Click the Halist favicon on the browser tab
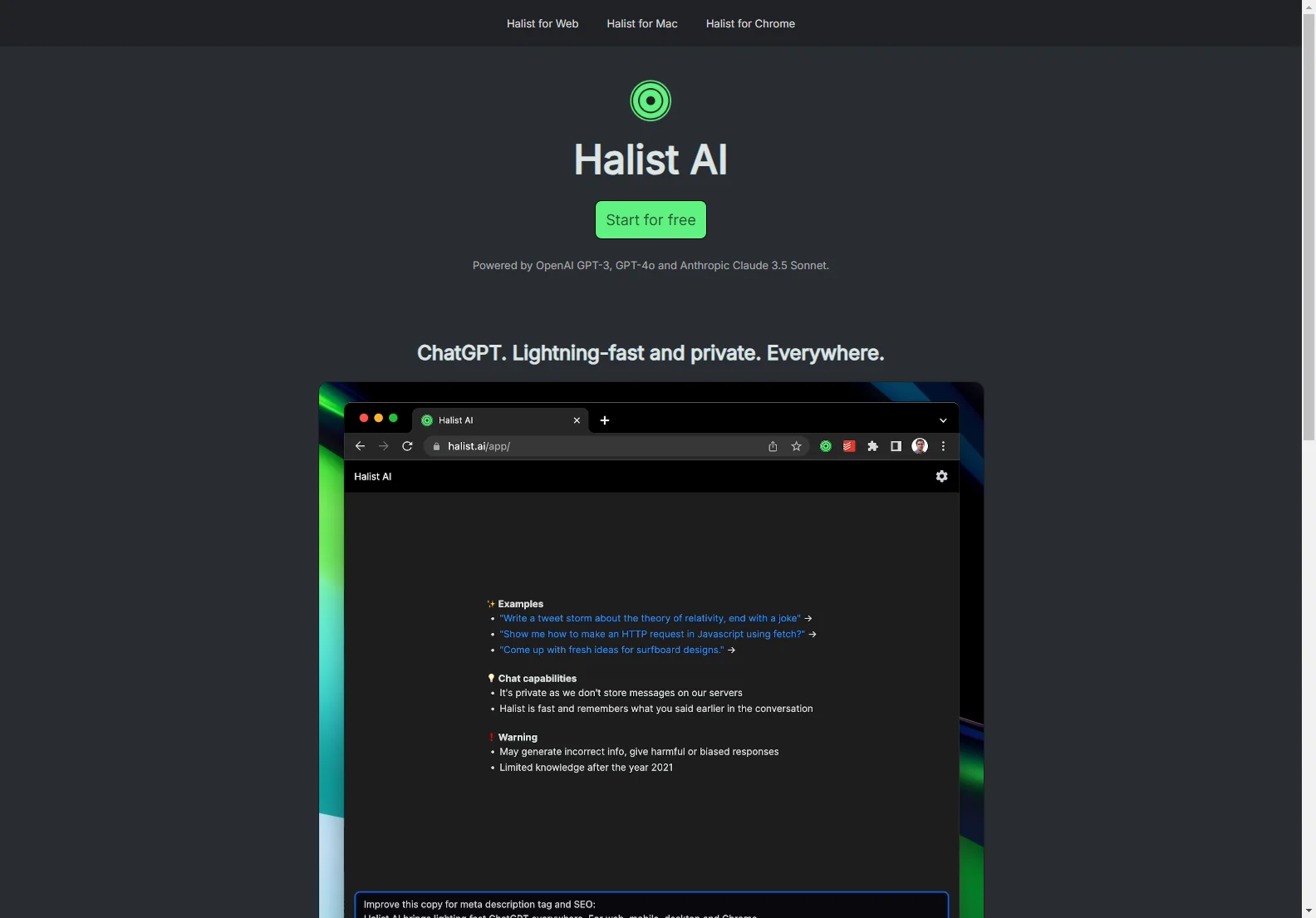 coord(427,420)
